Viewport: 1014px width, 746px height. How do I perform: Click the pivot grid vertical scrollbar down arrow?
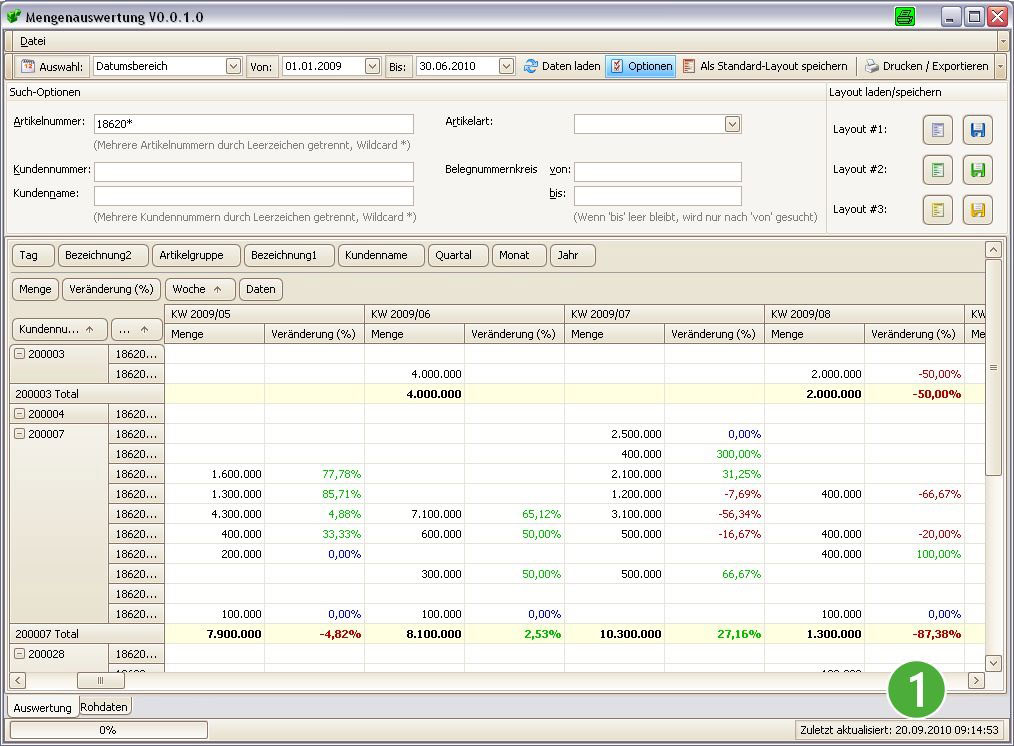(x=993, y=663)
